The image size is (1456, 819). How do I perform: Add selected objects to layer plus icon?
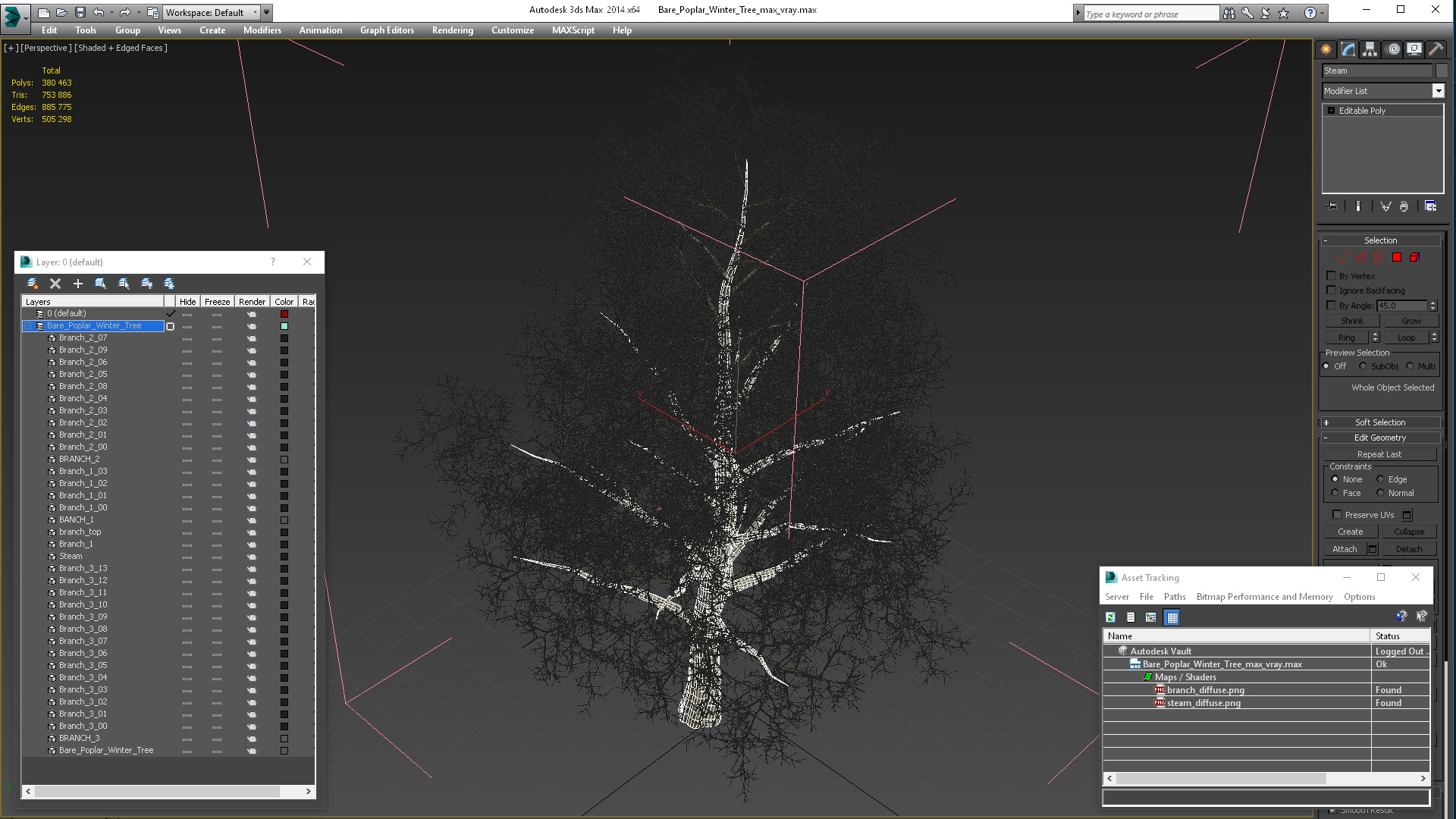tap(77, 284)
